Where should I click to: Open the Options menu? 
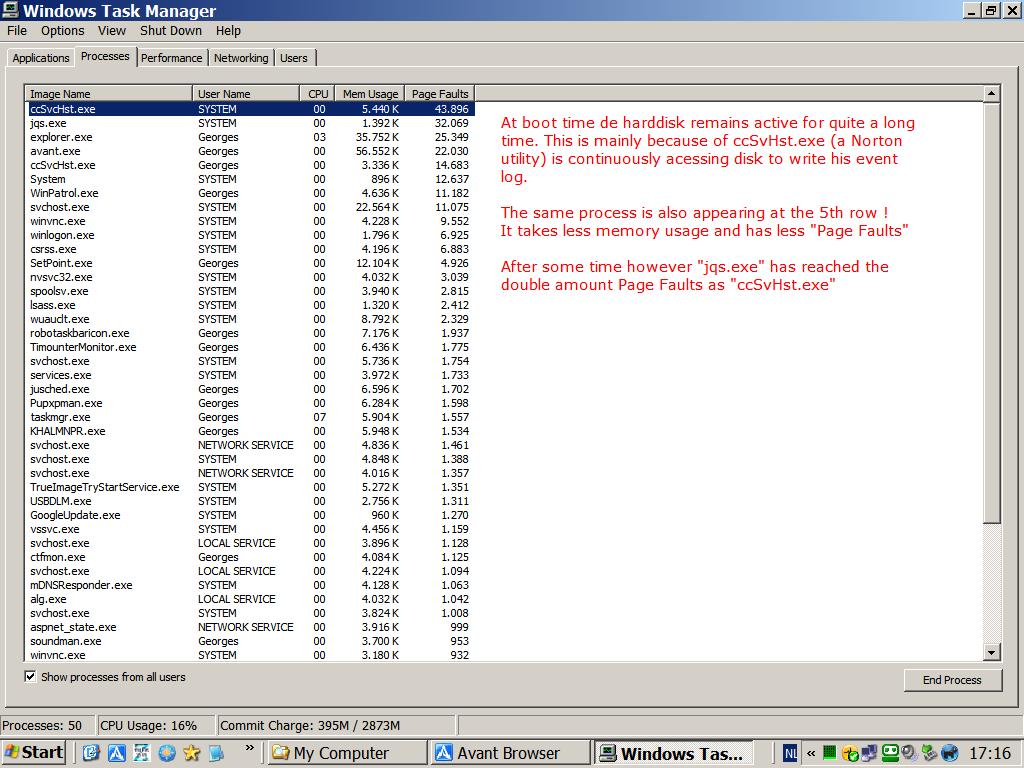[63, 31]
